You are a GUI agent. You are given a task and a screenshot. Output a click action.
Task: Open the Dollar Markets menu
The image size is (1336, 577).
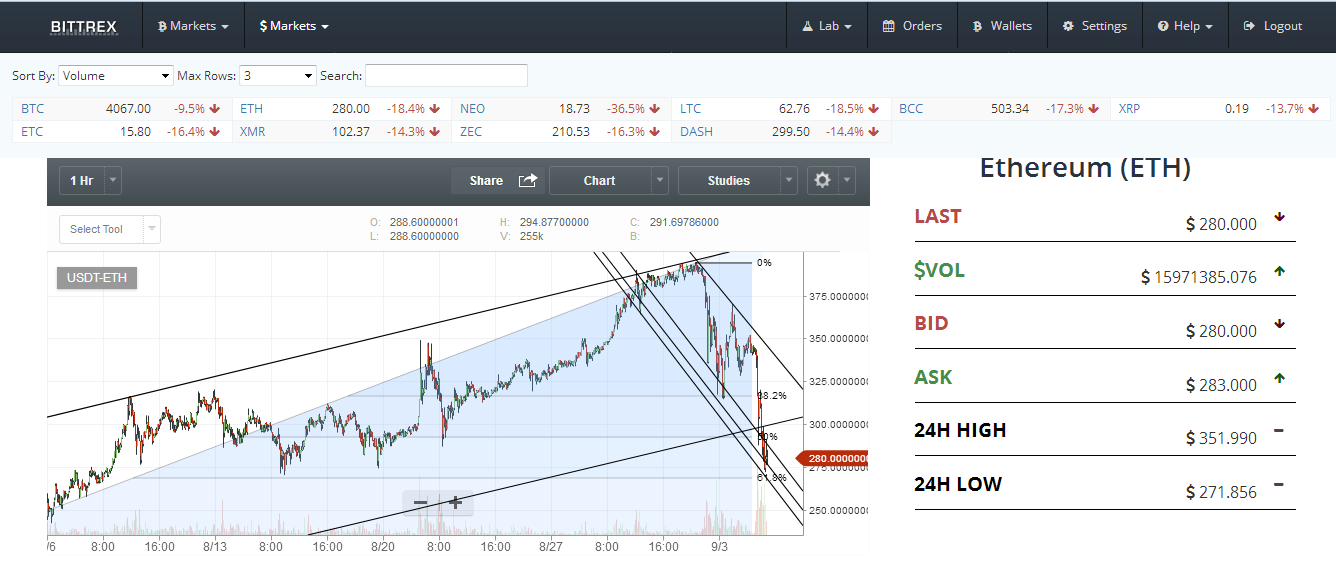294,26
